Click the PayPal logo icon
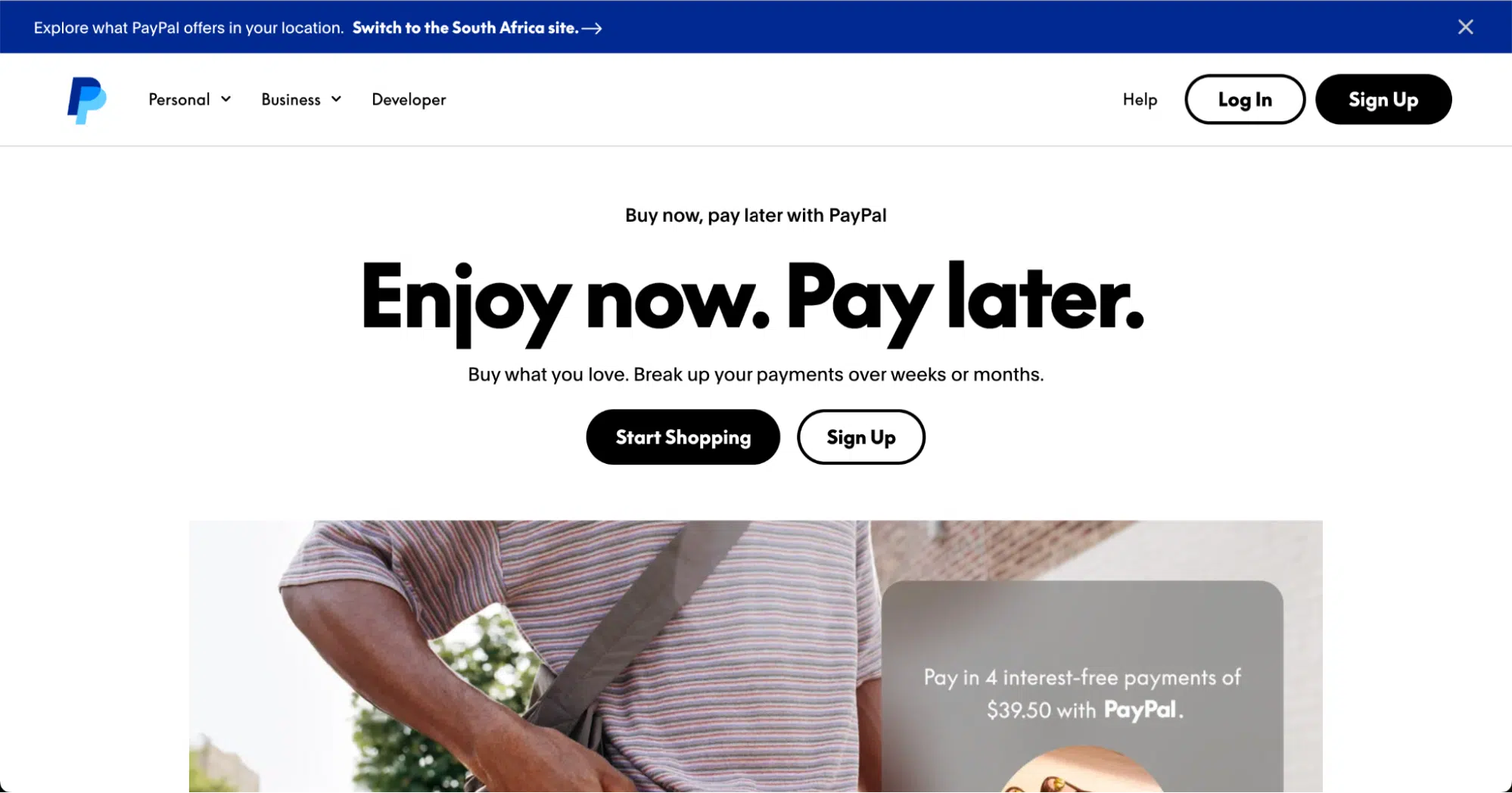The image size is (1512, 793). click(x=86, y=100)
